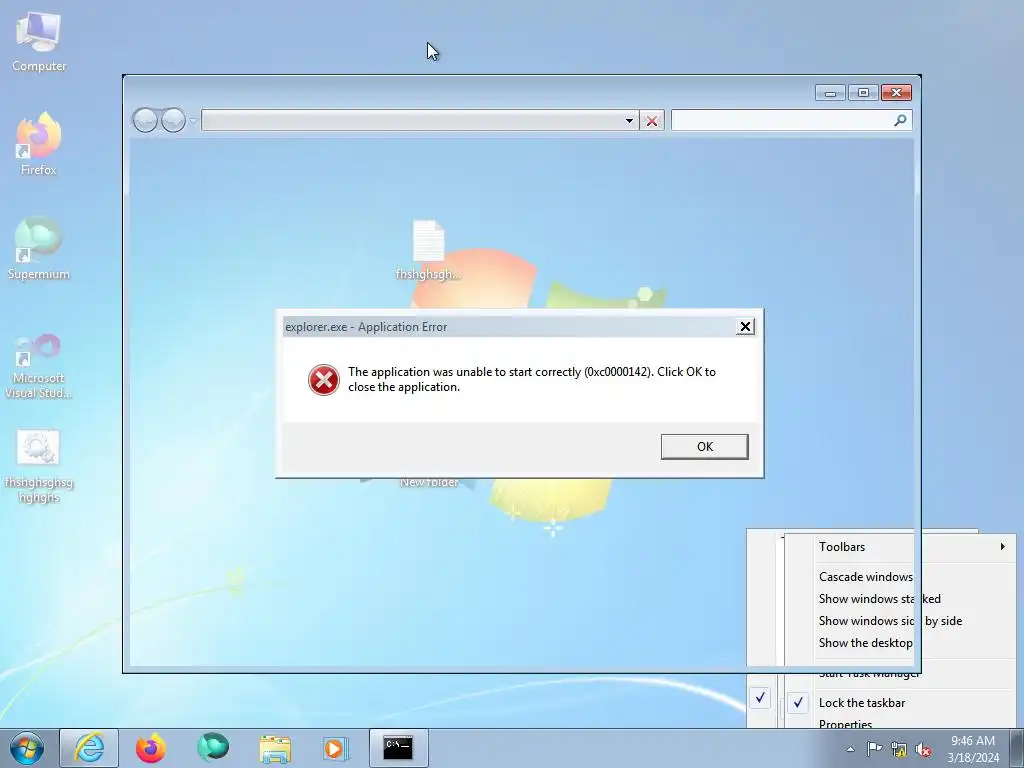Click OK in the explorer.exe error dialog

click(705, 447)
